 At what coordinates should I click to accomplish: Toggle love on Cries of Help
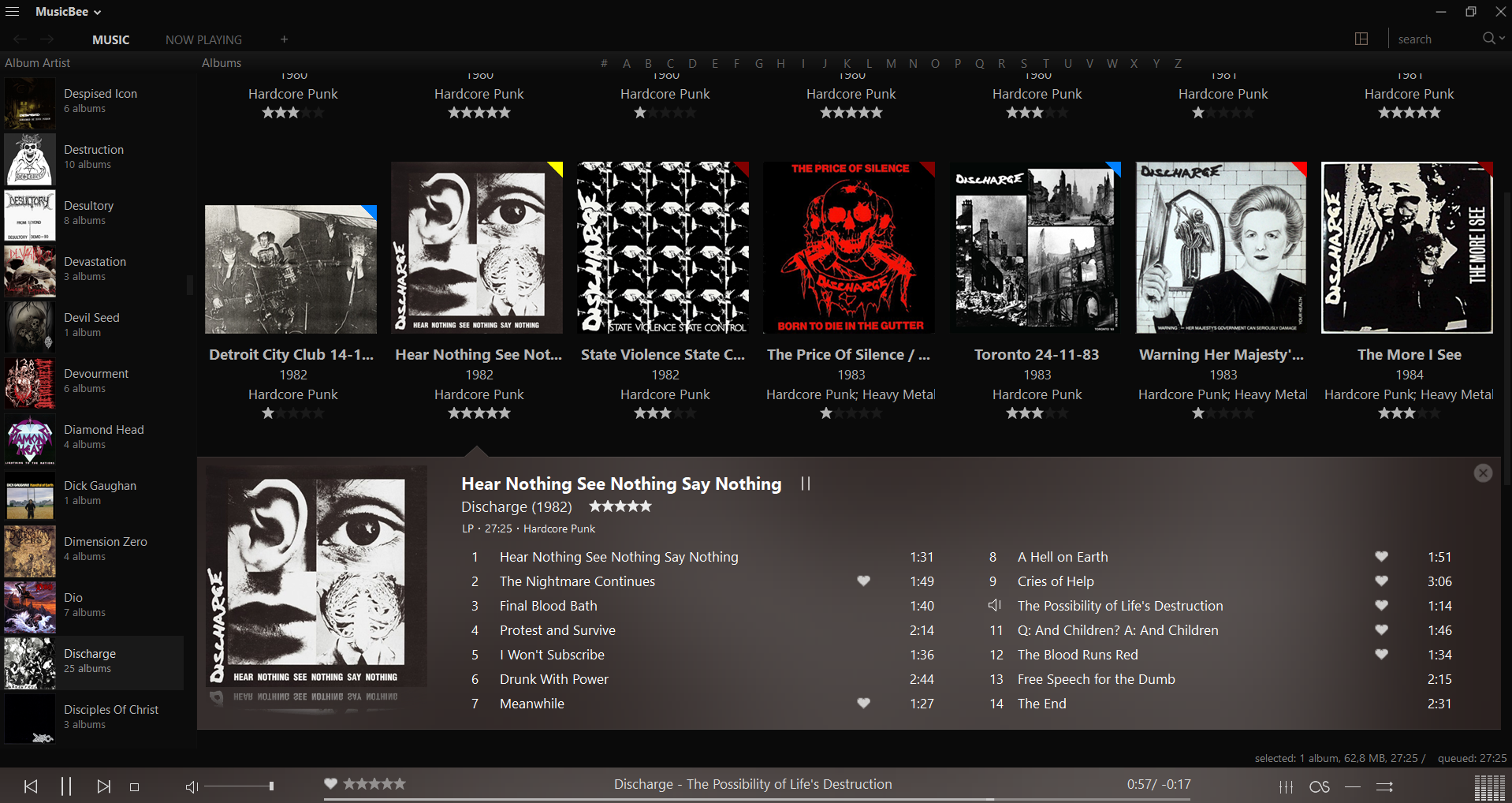point(1381,581)
